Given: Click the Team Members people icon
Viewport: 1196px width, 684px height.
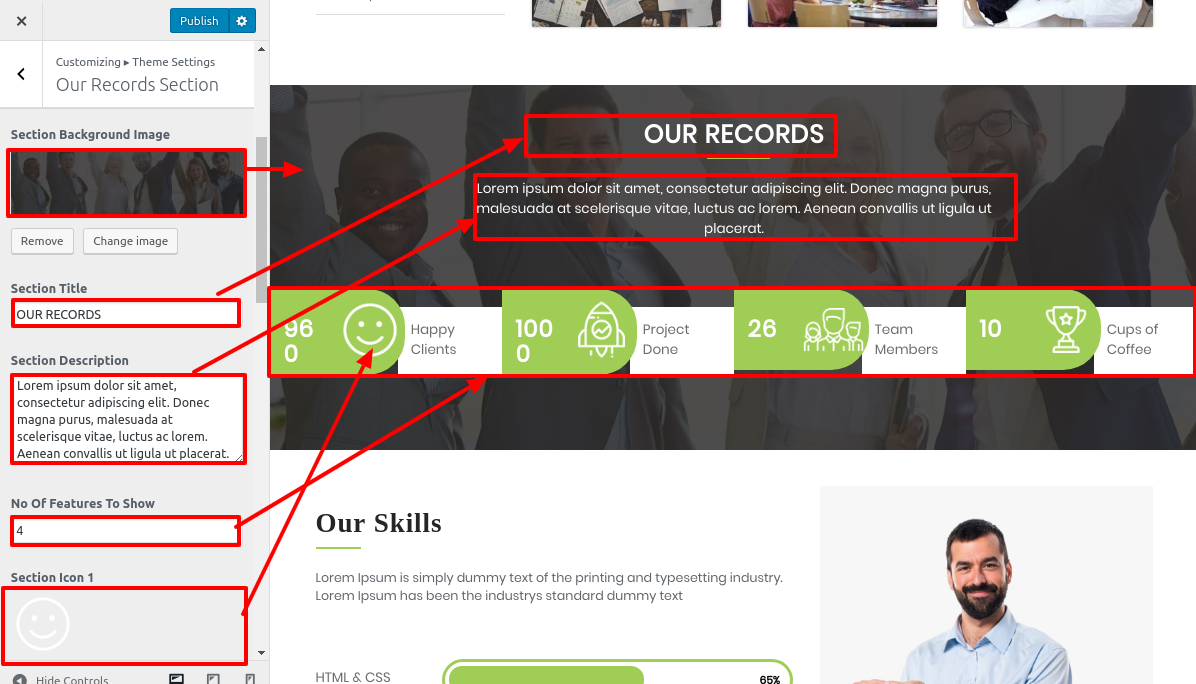Looking at the screenshot, I should point(833,330).
